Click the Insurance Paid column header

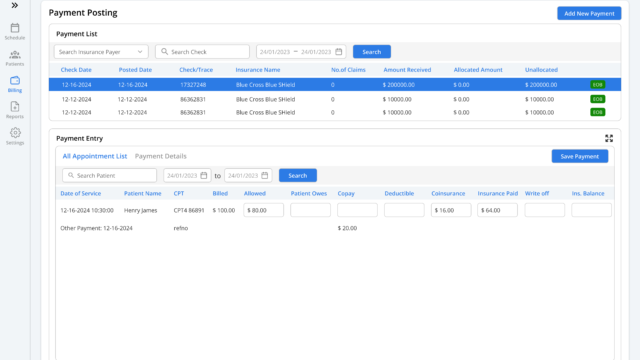498,193
